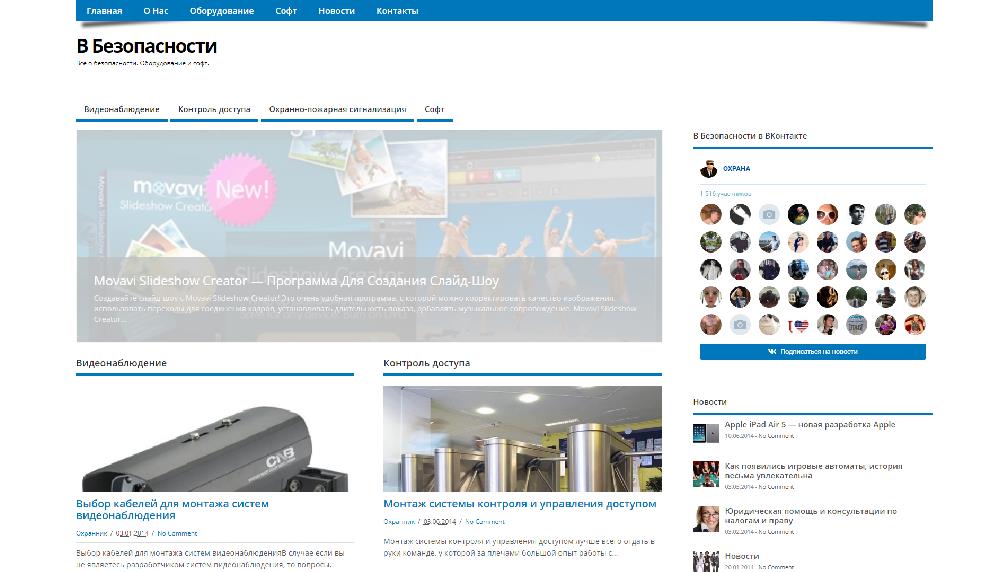1007x572 pixels.
Task: Click the В Безопасности в ВКонтакте widget title
Action: 750,136
